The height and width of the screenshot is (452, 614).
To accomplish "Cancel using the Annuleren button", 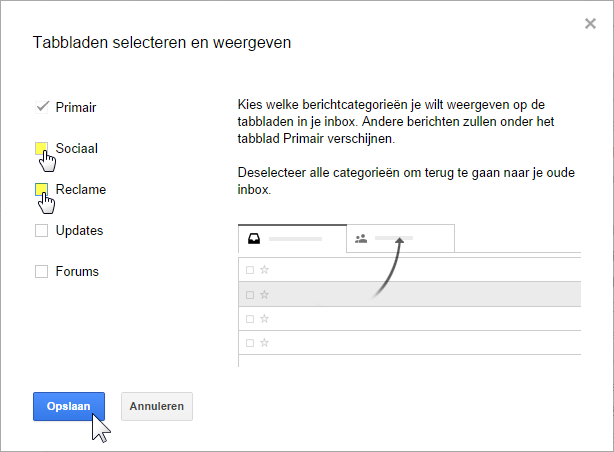I will pyautogui.click(x=157, y=406).
